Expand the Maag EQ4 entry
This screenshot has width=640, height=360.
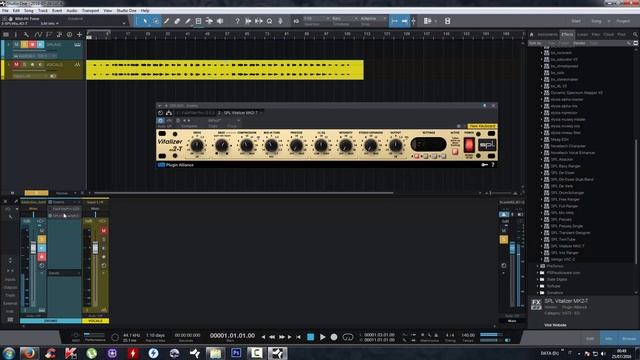pyautogui.click(x=542, y=139)
